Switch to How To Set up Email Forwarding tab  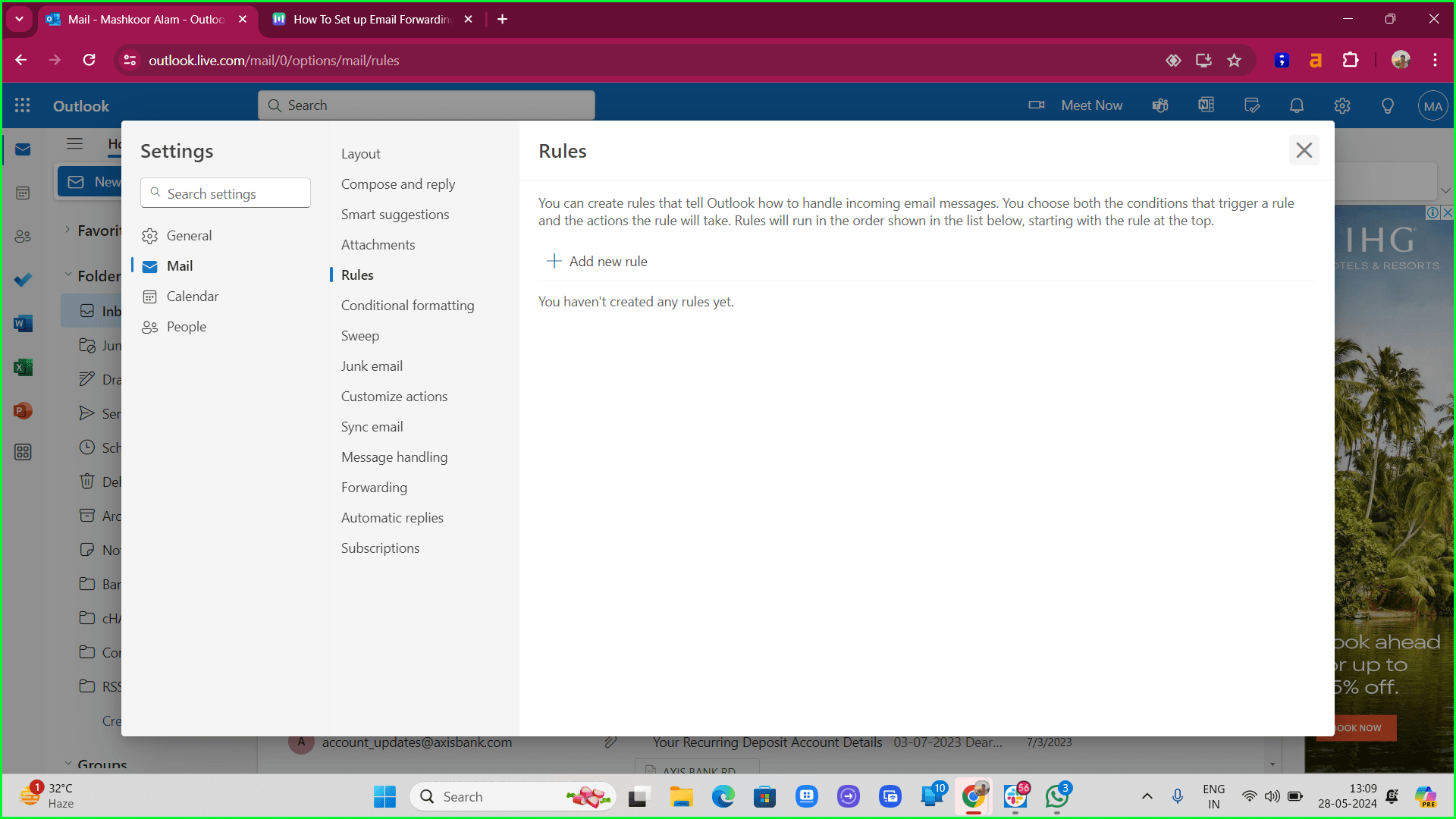pos(372,19)
